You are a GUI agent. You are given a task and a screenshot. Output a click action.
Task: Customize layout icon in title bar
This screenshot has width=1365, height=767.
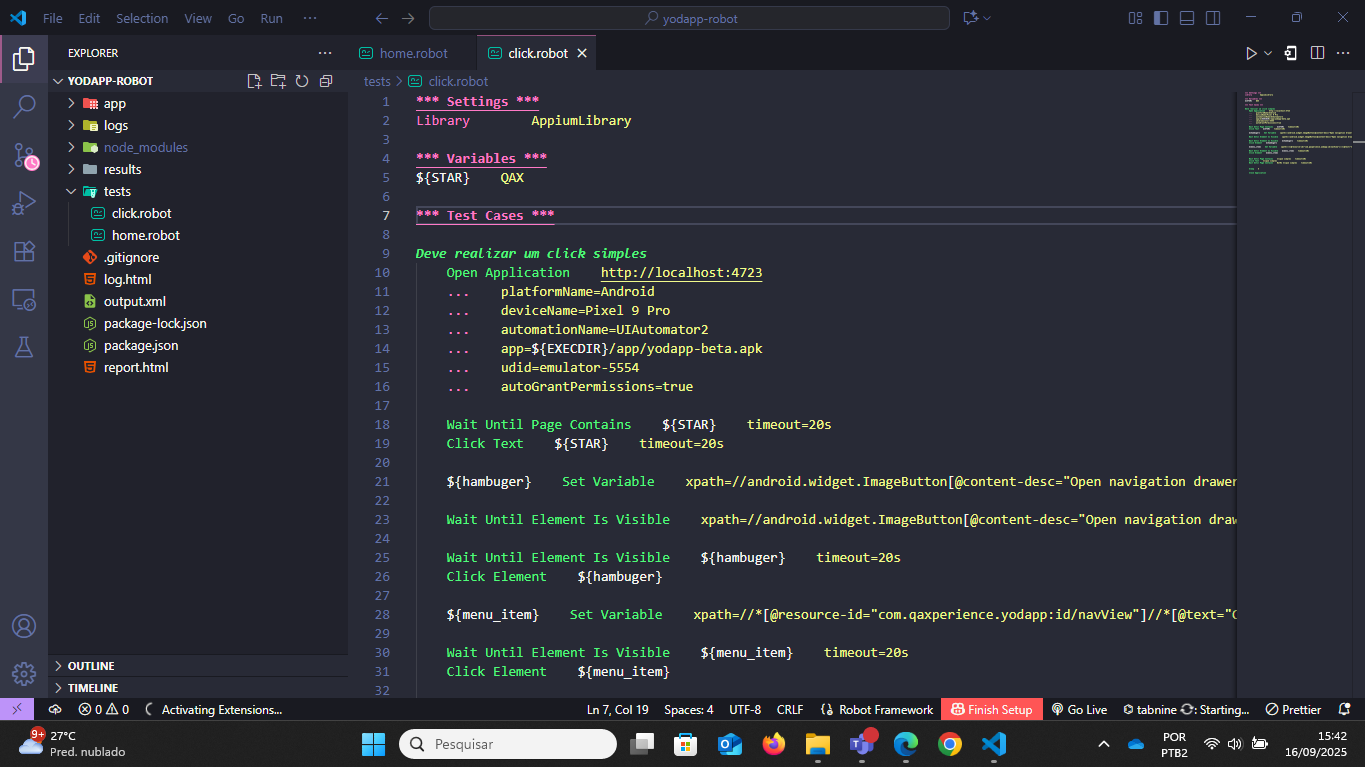point(1135,18)
